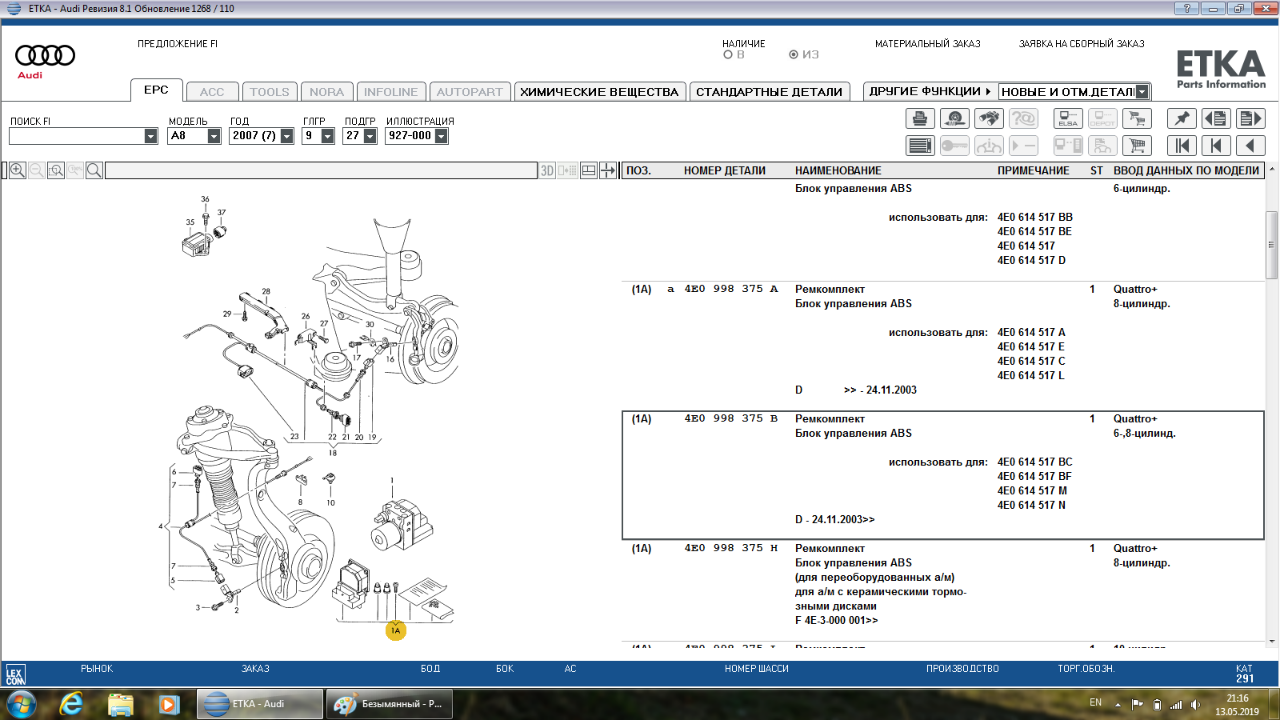
Task: Switch to the NORA tab
Action: (326, 91)
